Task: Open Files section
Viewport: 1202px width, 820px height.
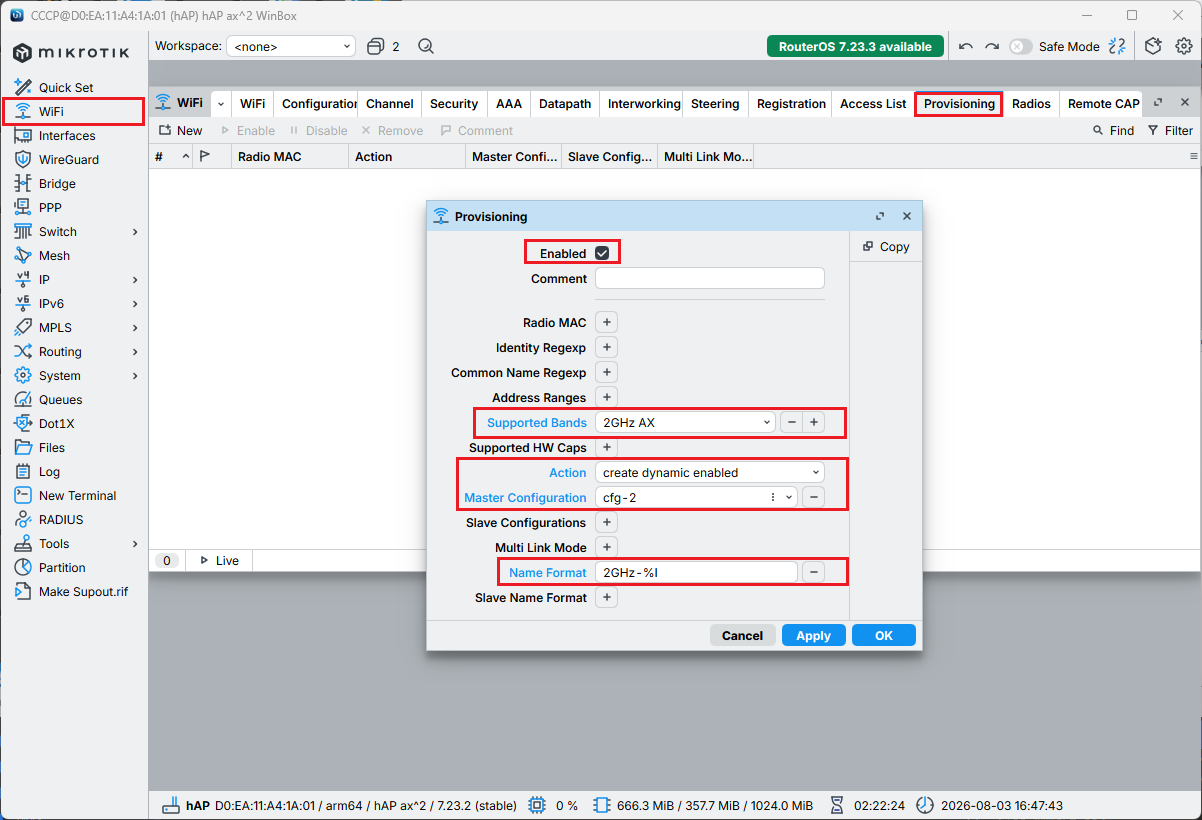Action: pyautogui.click(x=52, y=448)
